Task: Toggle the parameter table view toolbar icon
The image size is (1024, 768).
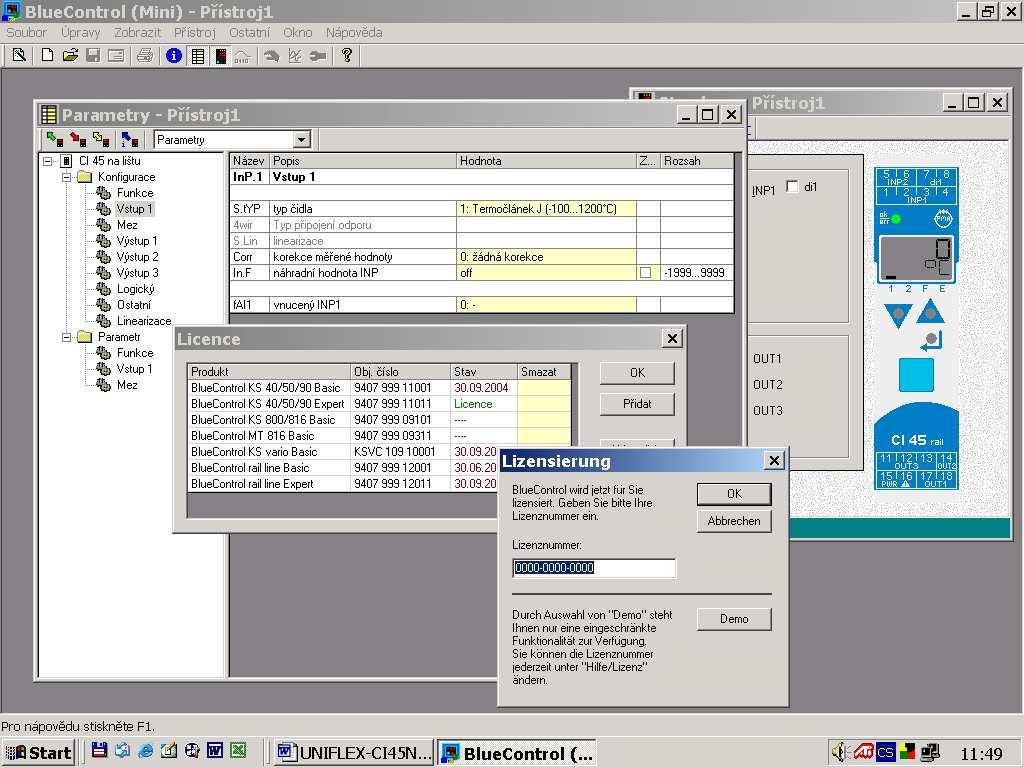Action: (x=197, y=56)
